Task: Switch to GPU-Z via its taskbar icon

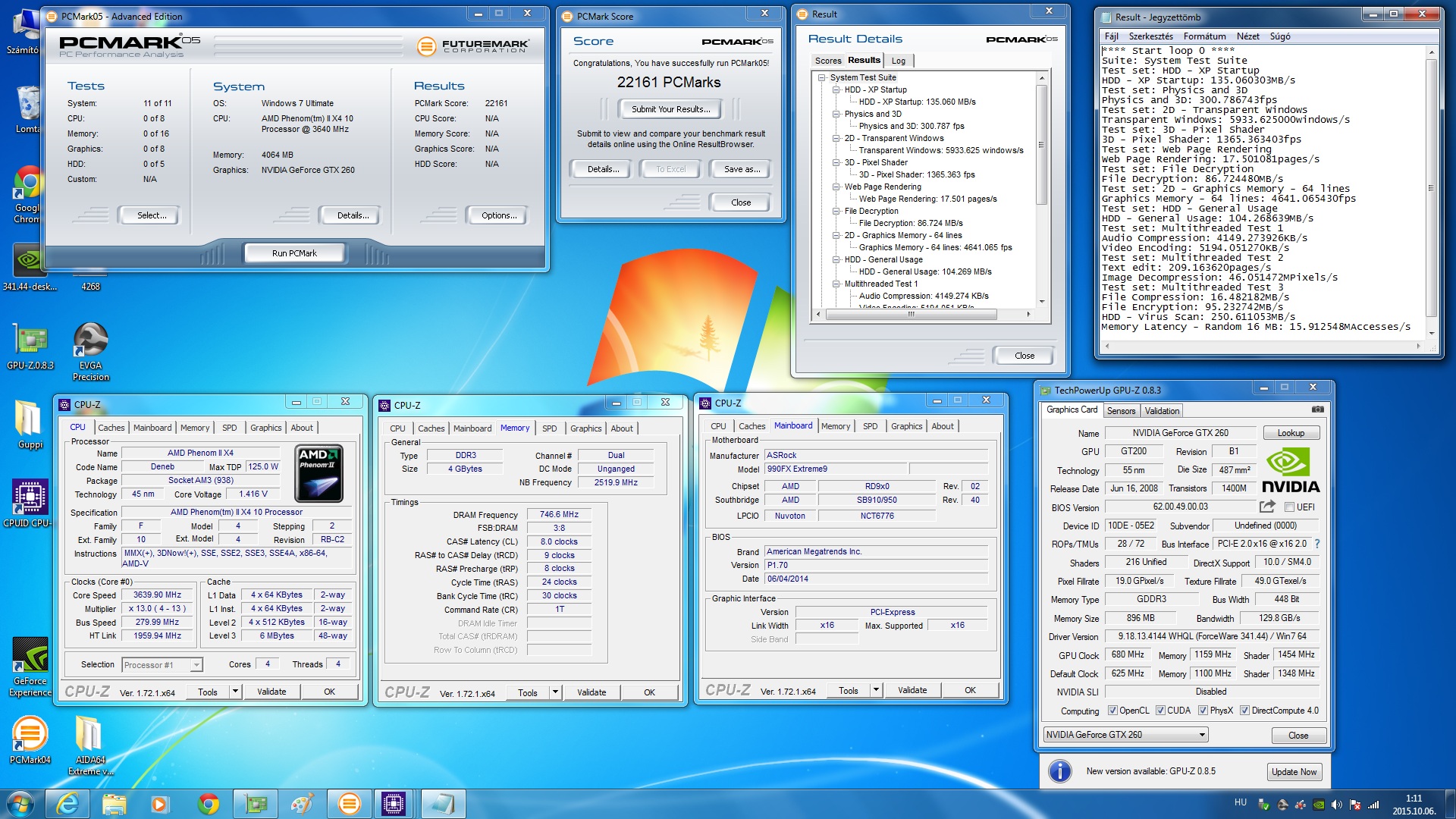Action: click(x=256, y=804)
